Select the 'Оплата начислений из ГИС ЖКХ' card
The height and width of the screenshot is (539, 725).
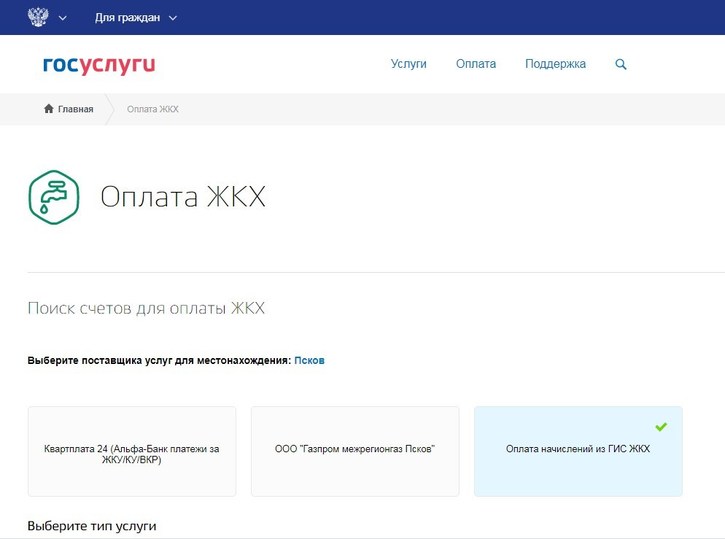click(x=578, y=452)
